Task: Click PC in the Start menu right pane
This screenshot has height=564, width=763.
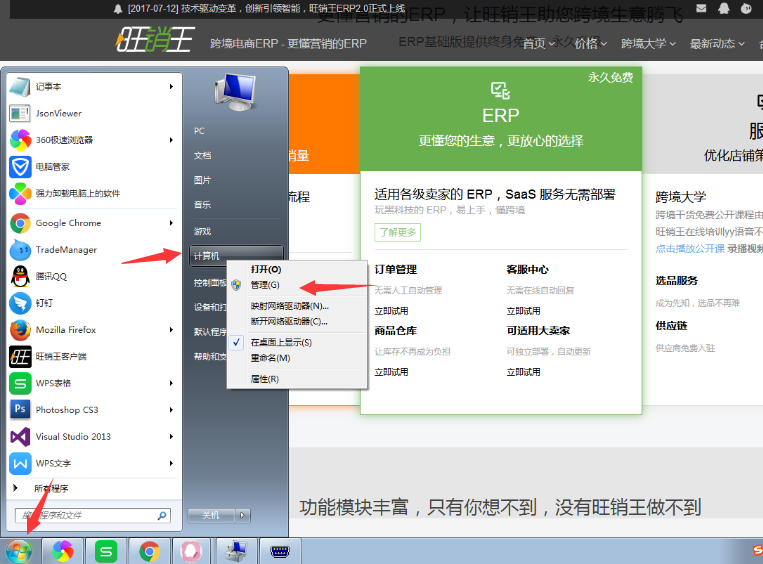Action: (199, 131)
